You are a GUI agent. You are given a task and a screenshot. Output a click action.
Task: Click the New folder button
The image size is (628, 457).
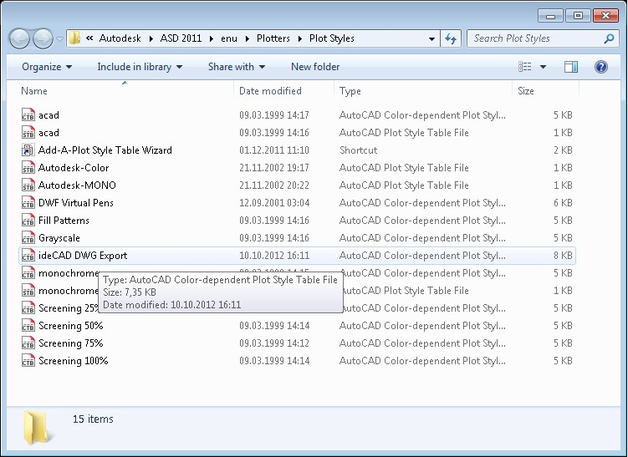click(315, 67)
